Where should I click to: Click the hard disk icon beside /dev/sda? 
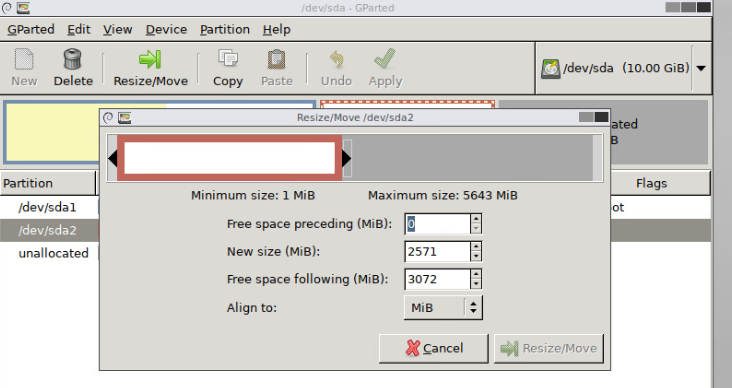click(x=550, y=69)
